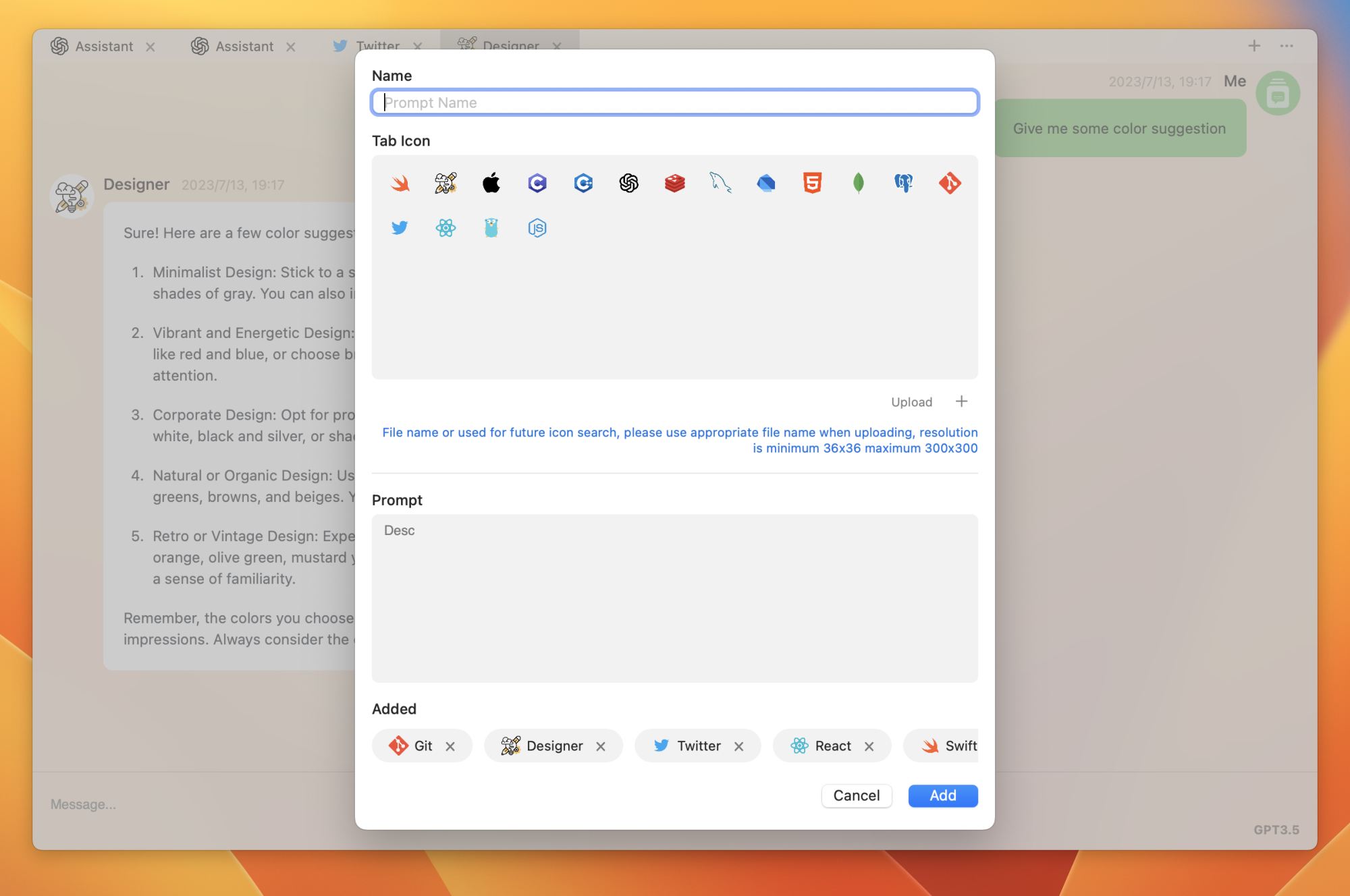Click the Upload label

point(911,402)
